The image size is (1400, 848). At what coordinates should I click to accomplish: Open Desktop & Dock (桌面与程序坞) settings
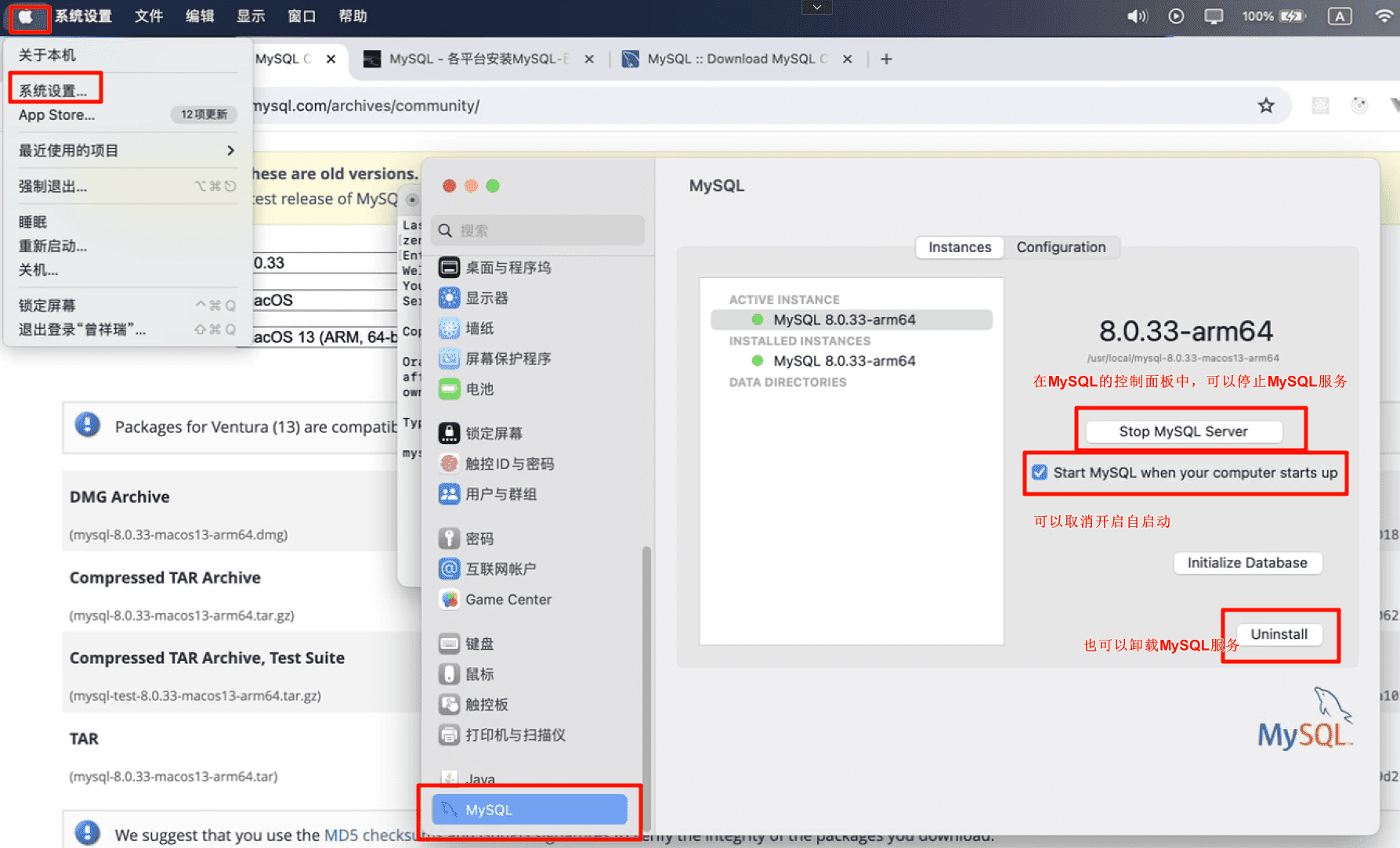[495, 268]
